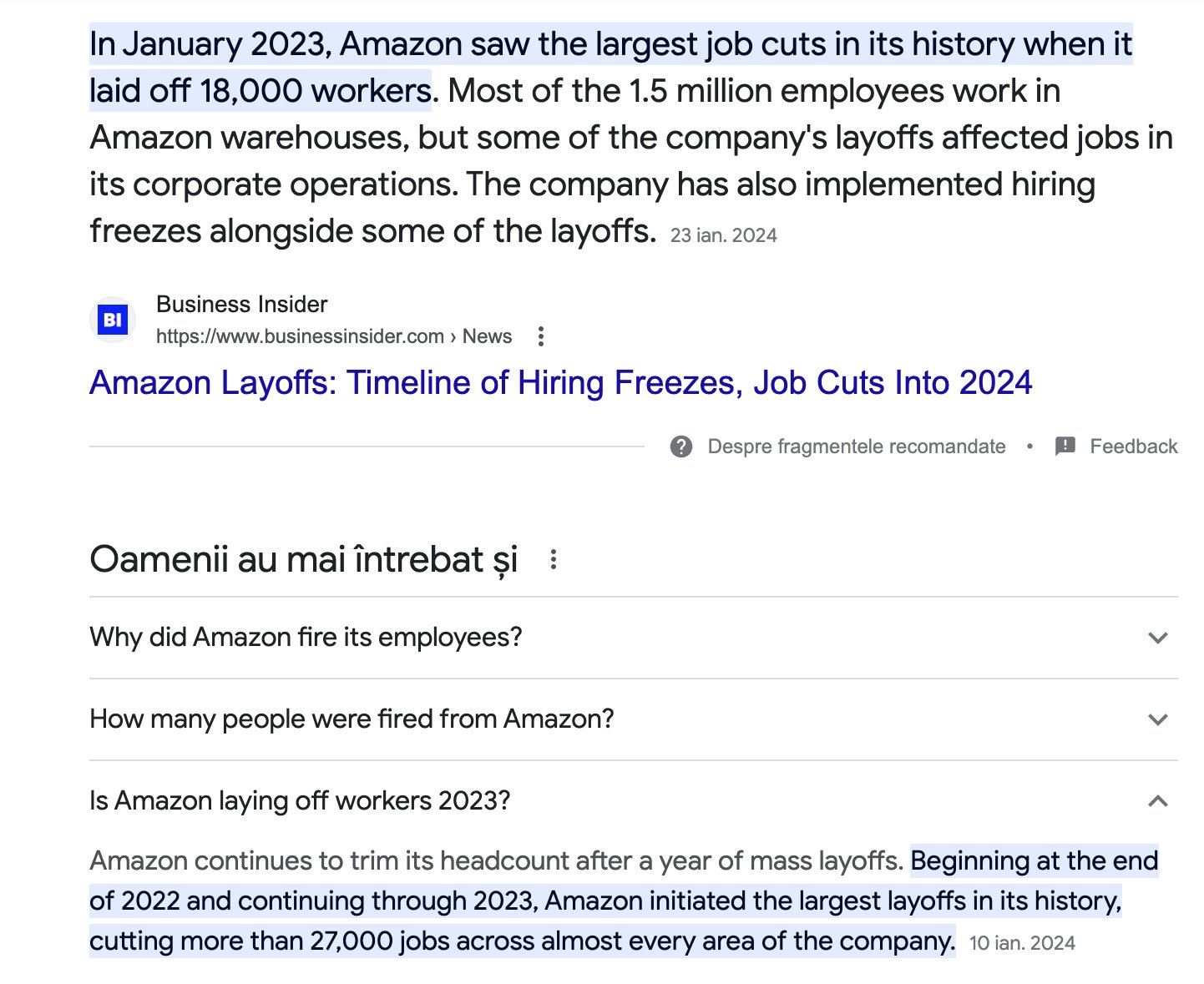Image resolution: width=1204 pixels, height=984 pixels.
Task: Click the Feedback speech bubble icon
Action: tap(1065, 447)
